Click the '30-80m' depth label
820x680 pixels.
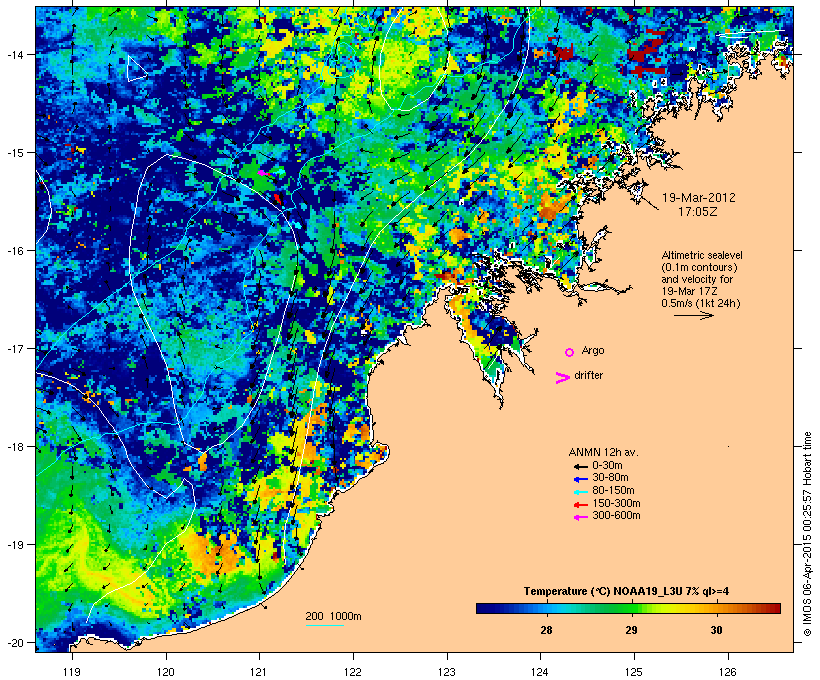(610, 478)
